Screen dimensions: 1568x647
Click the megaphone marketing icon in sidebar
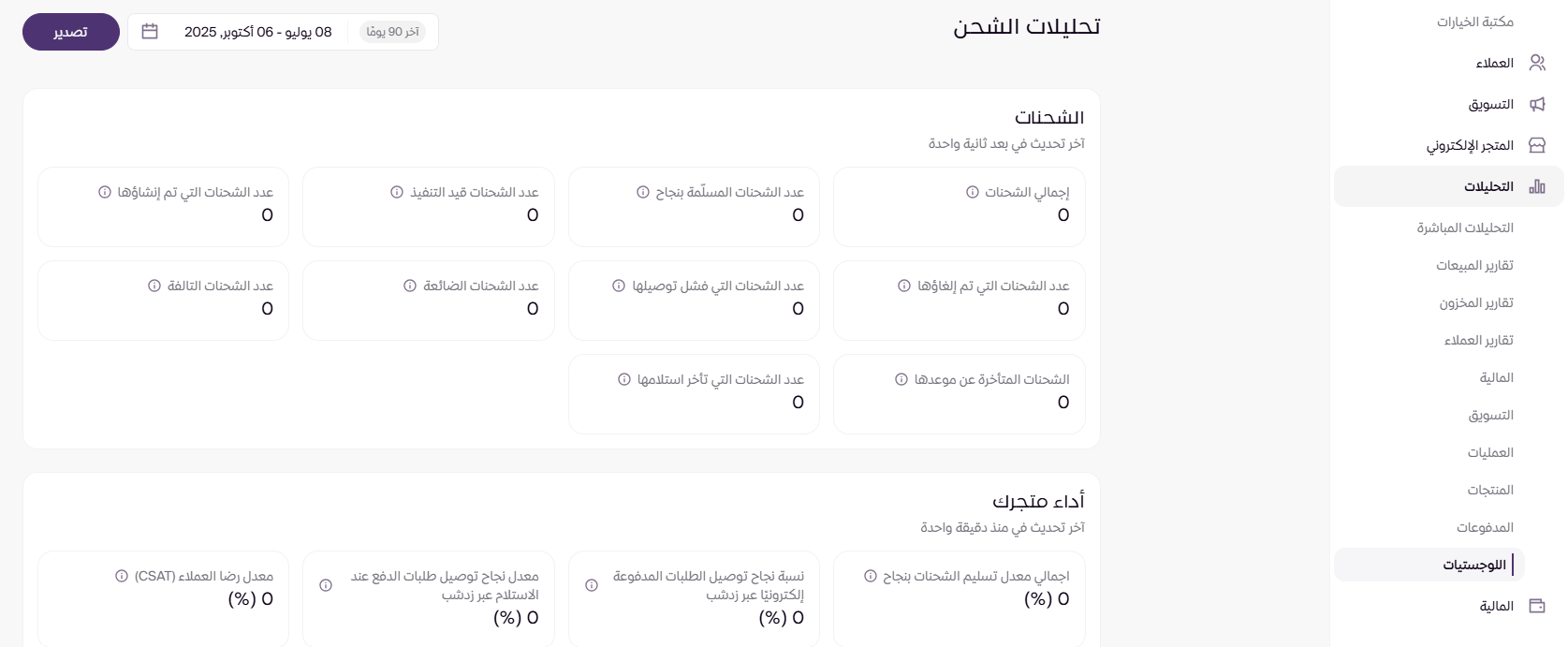1537,104
